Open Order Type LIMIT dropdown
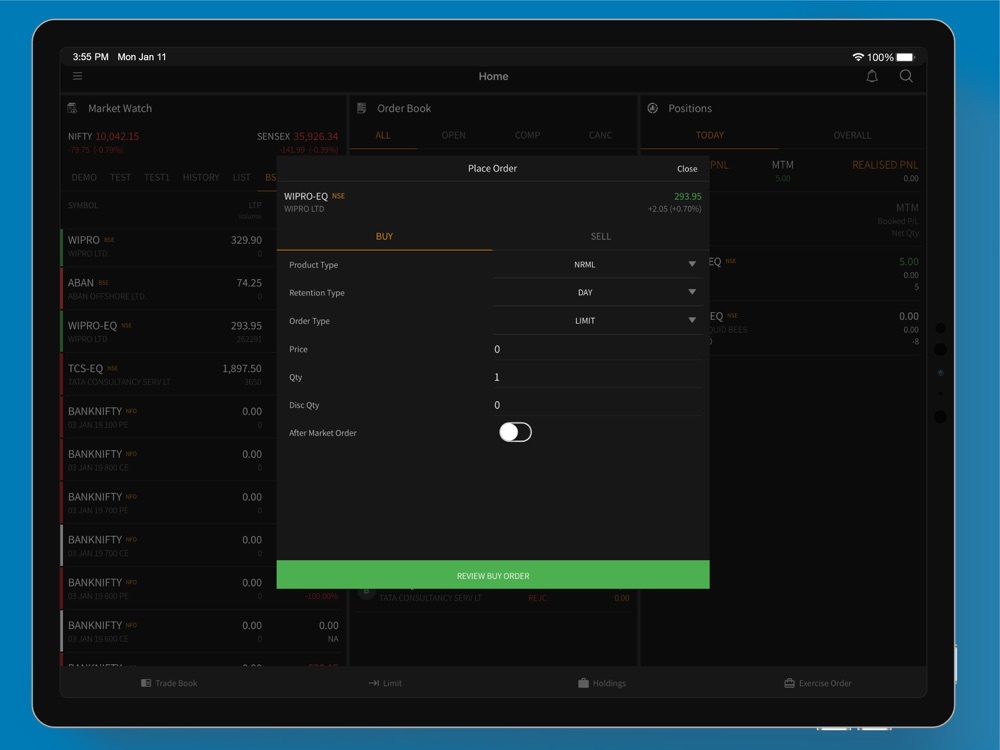 (598, 321)
